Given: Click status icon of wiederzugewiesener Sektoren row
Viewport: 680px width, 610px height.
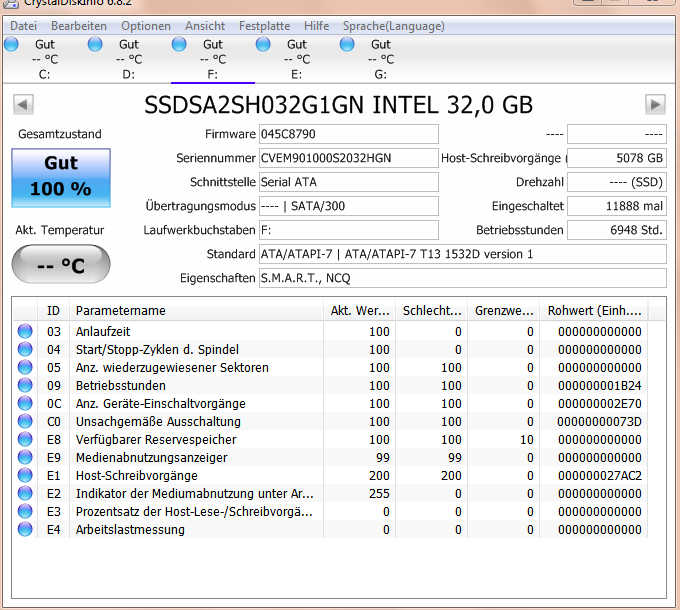Looking at the screenshot, I should pos(25,367).
